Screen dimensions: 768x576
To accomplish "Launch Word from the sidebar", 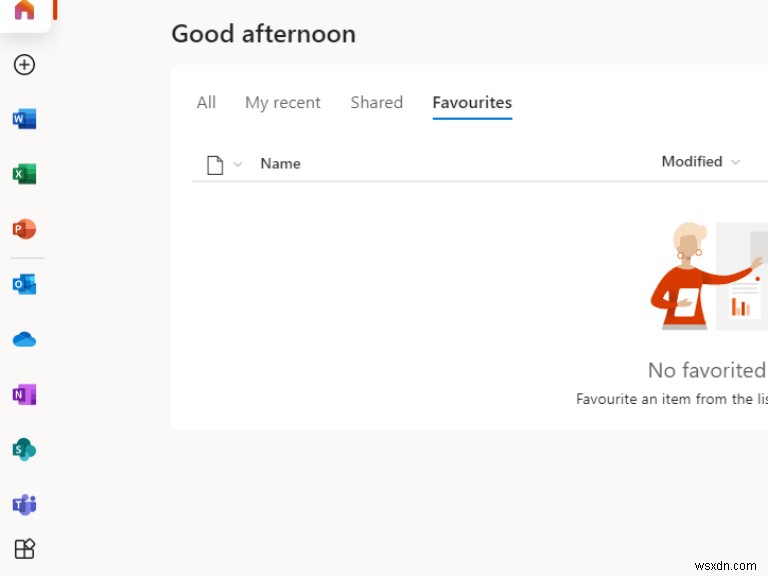I will (24, 120).
